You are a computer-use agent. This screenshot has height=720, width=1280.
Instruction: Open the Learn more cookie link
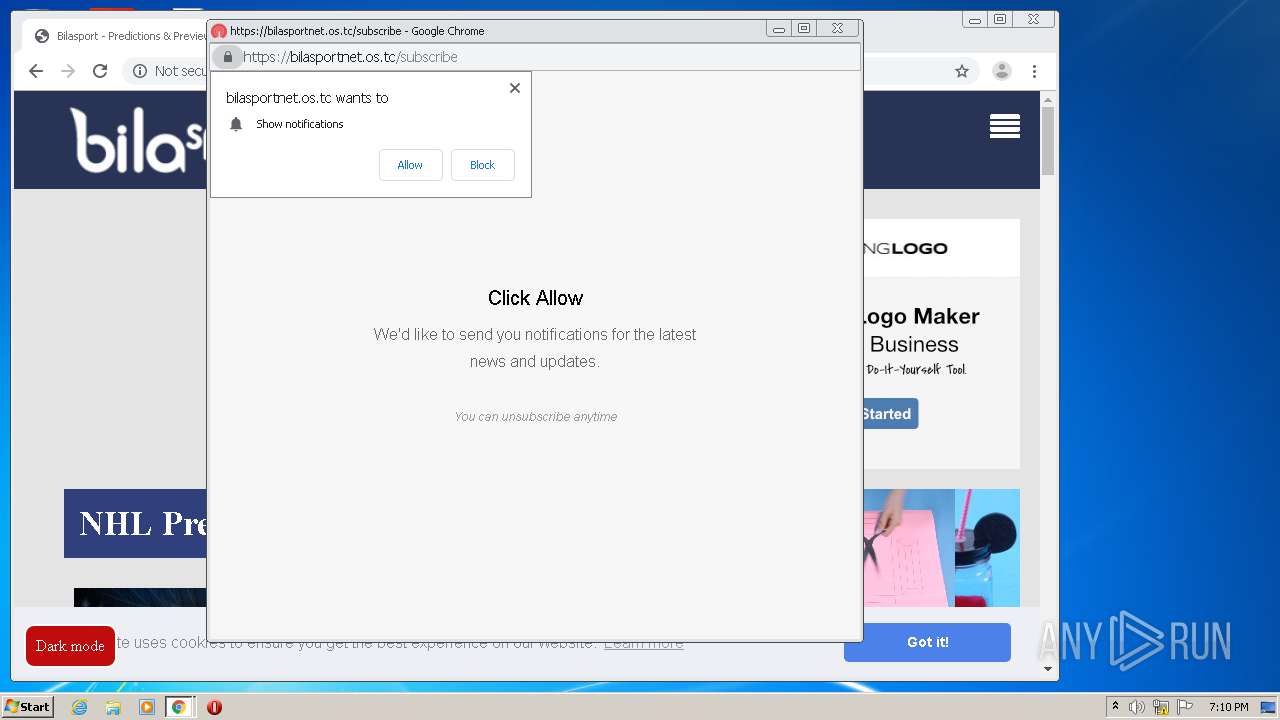644,643
